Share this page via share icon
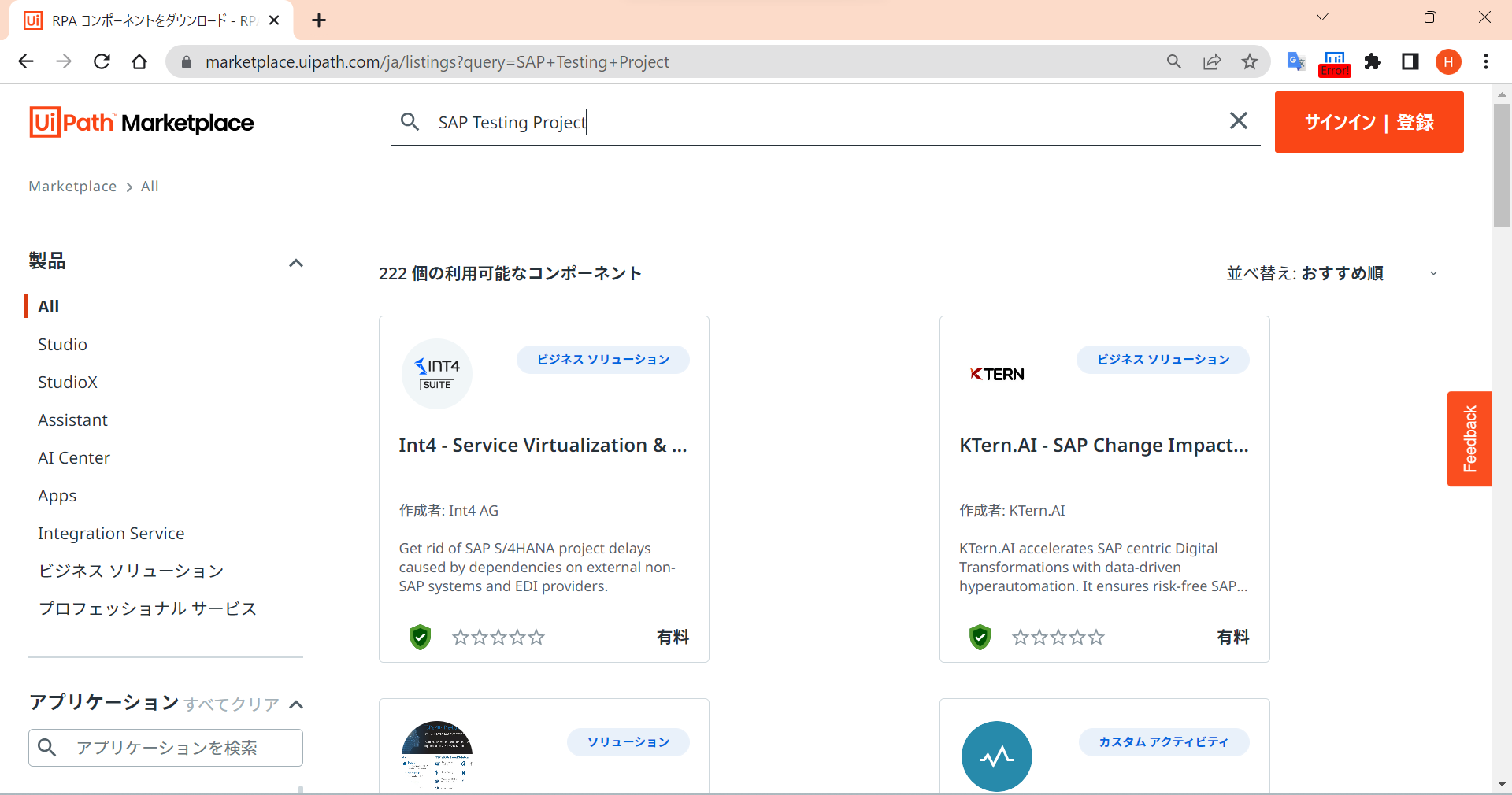 click(1212, 61)
